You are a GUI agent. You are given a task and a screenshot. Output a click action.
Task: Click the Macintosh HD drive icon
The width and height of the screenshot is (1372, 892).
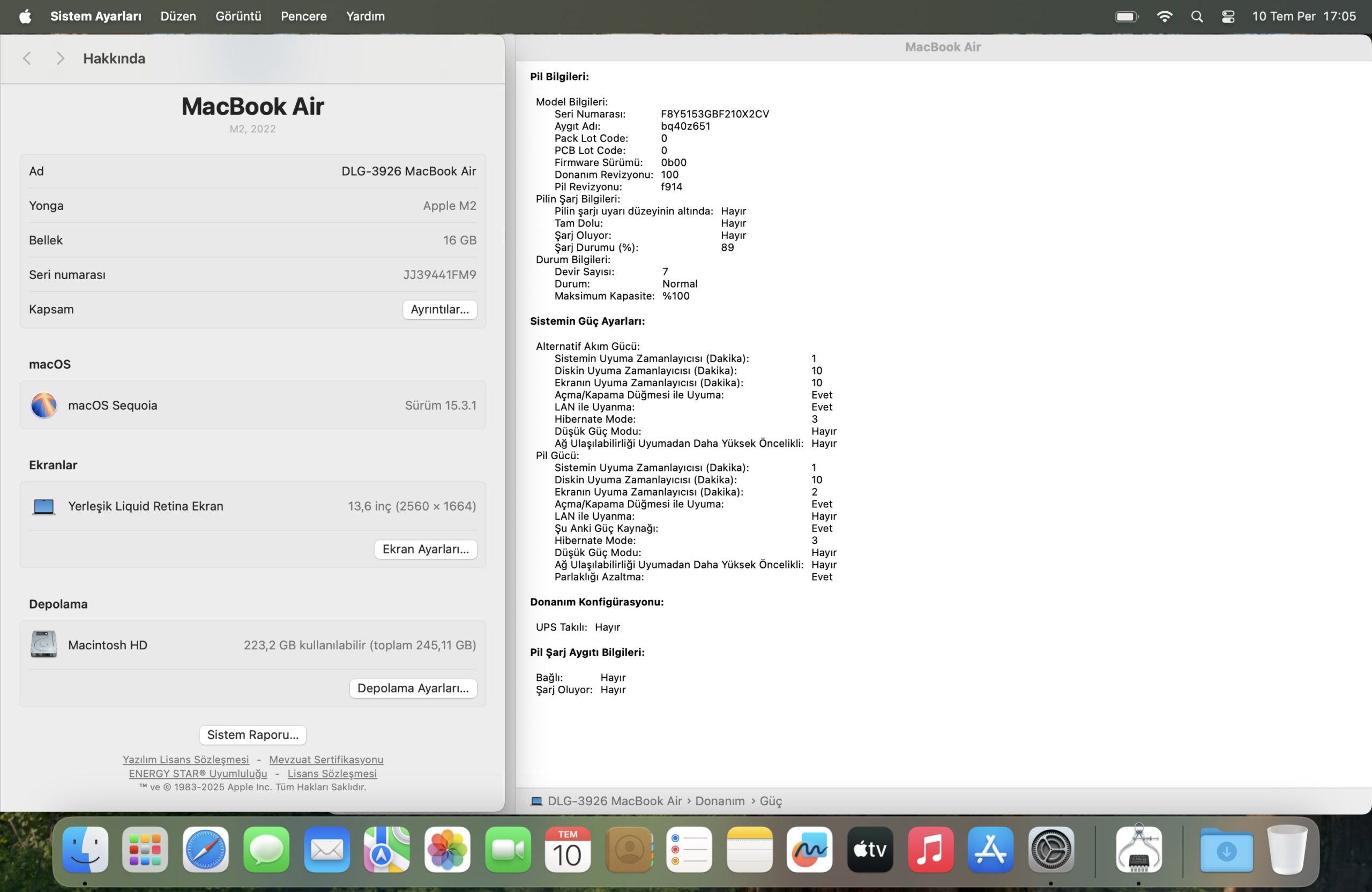(x=44, y=645)
